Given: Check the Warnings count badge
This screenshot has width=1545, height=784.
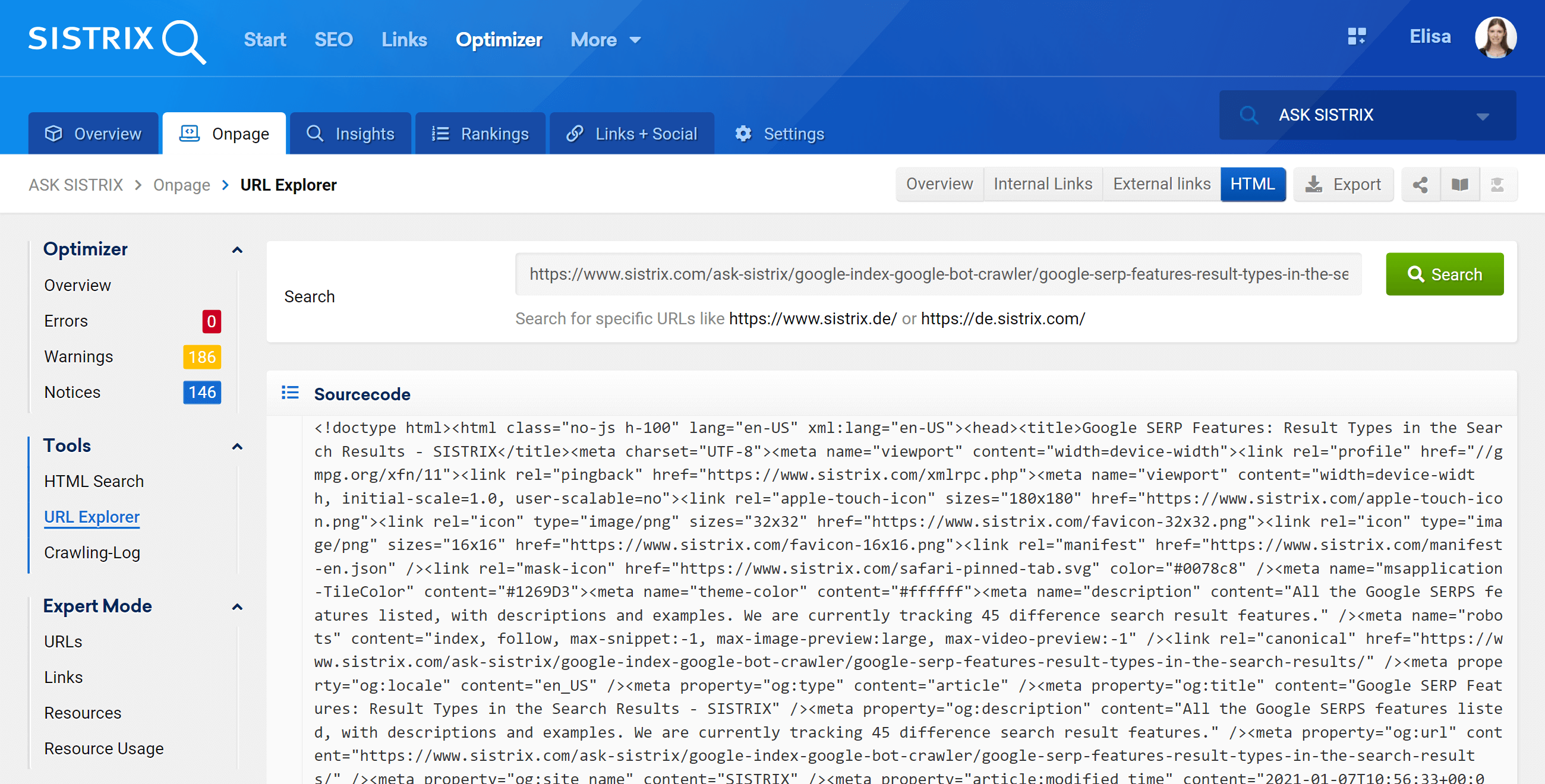Looking at the screenshot, I should click(x=201, y=356).
